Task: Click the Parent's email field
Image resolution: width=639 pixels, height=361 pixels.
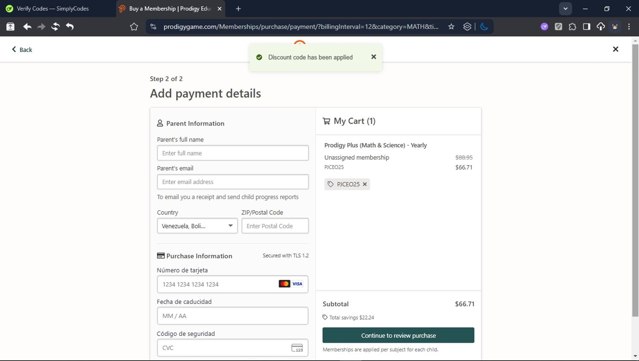Action: [233, 182]
